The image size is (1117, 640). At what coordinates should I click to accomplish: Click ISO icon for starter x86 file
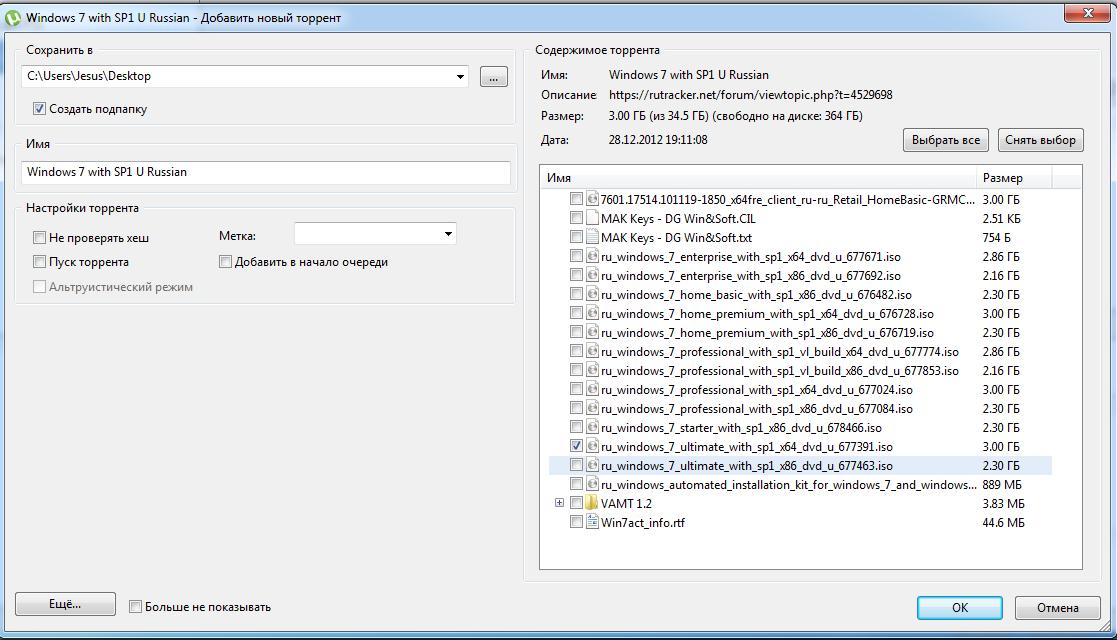592,427
